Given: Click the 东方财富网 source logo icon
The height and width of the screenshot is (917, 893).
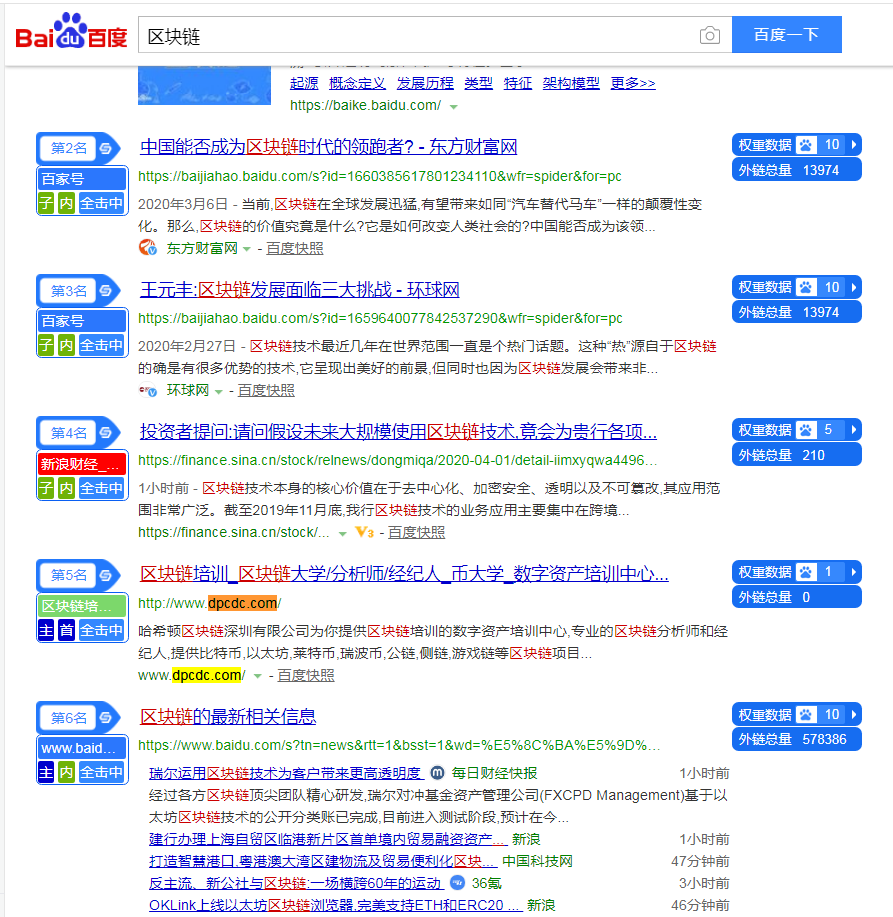Looking at the screenshot, I should coord(147,247).
